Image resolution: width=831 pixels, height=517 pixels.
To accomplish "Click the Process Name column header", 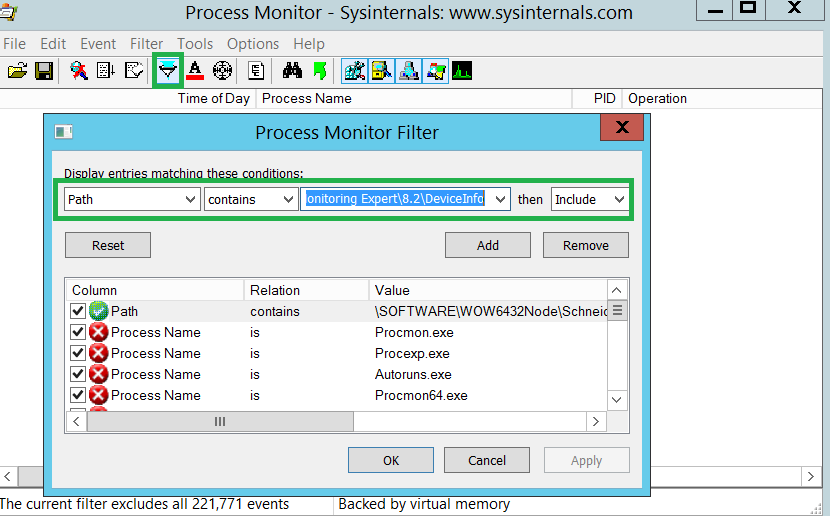I will [414, 99].
